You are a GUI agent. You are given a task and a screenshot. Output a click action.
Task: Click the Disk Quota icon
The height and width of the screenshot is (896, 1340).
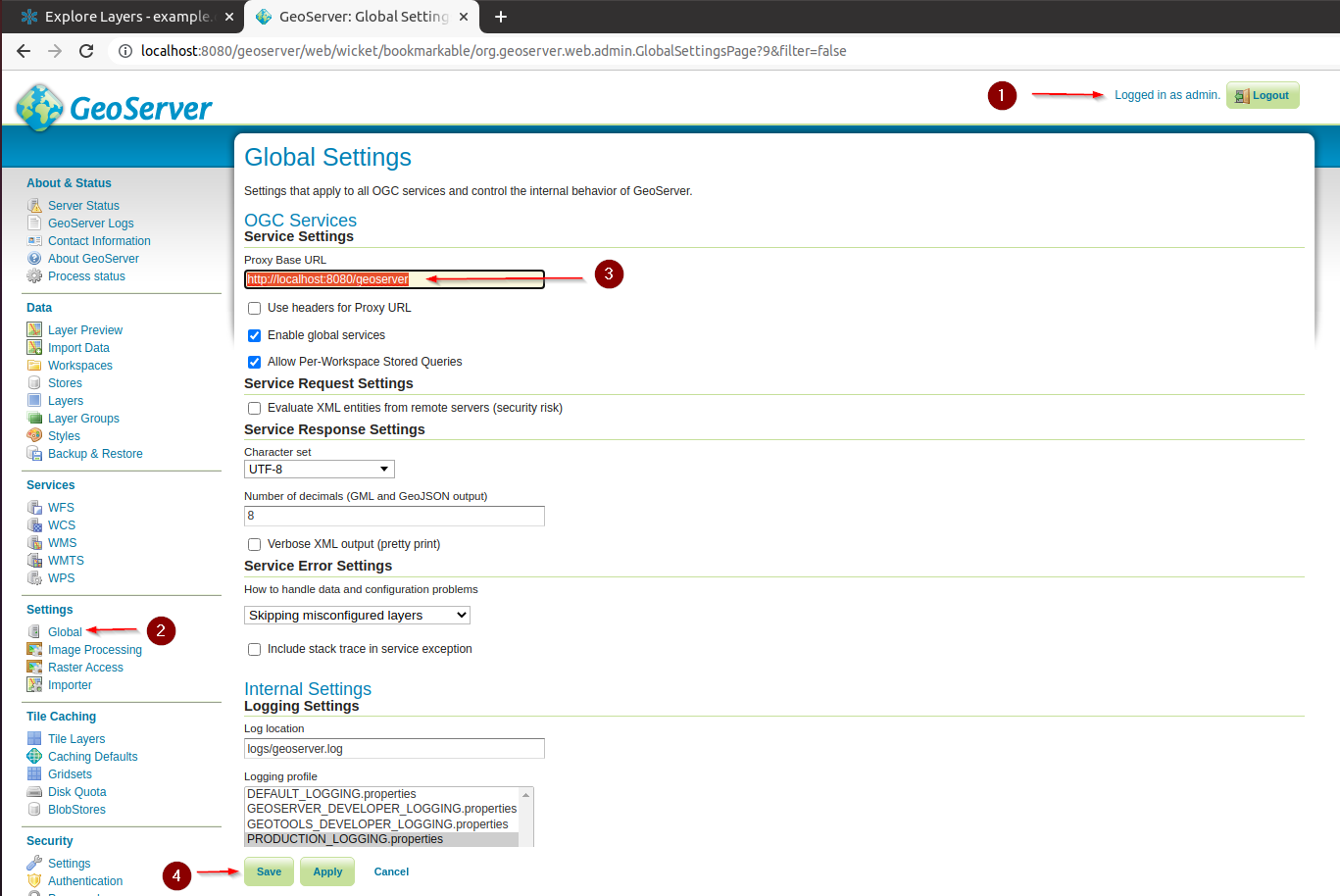point(34,792)
